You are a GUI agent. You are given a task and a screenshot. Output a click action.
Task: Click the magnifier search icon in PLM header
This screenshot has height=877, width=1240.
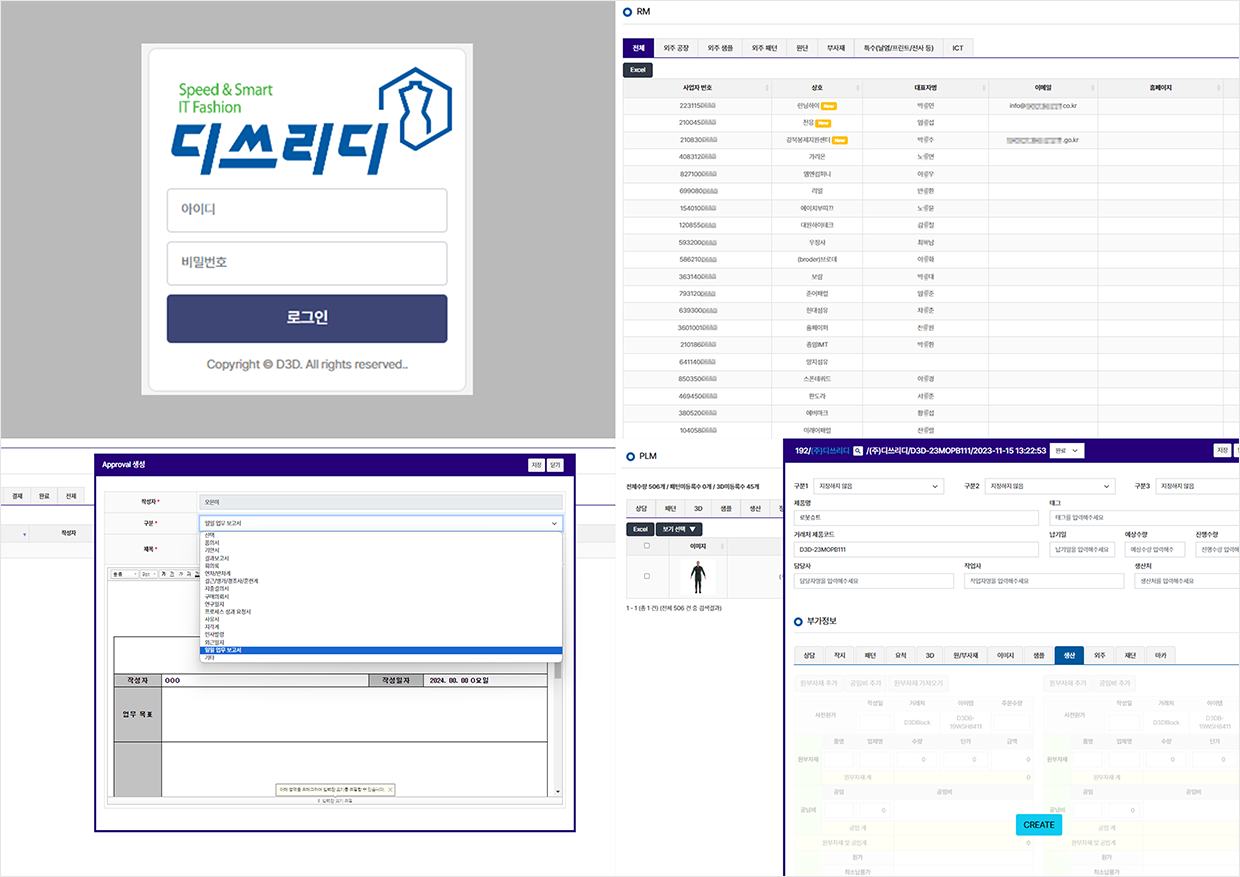pyautogui.click(x=858, y=451)
